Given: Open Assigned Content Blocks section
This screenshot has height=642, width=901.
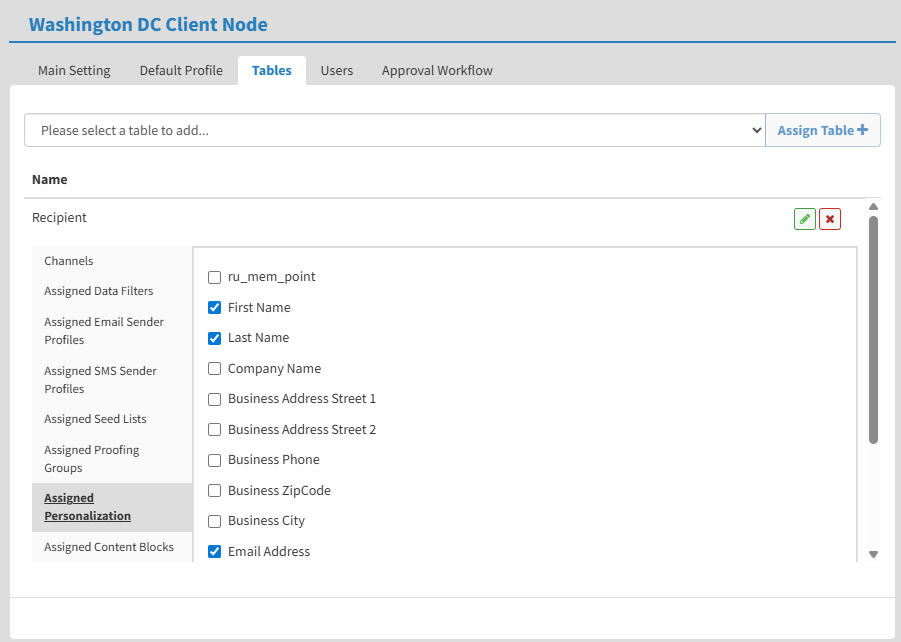Looking at the screenshot, I should coord(109,547).
